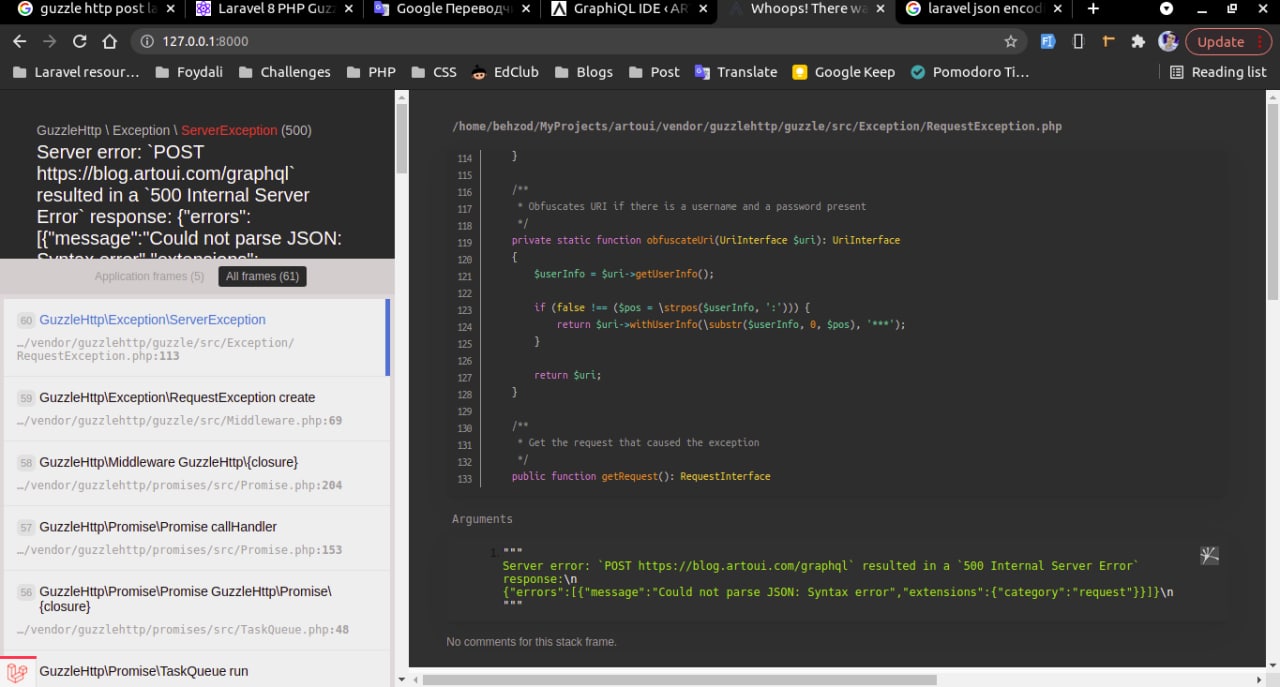Select the TaskQueue run frame
The height and width of the screenshot is (687, 1280).
click(x=195, y=670)
